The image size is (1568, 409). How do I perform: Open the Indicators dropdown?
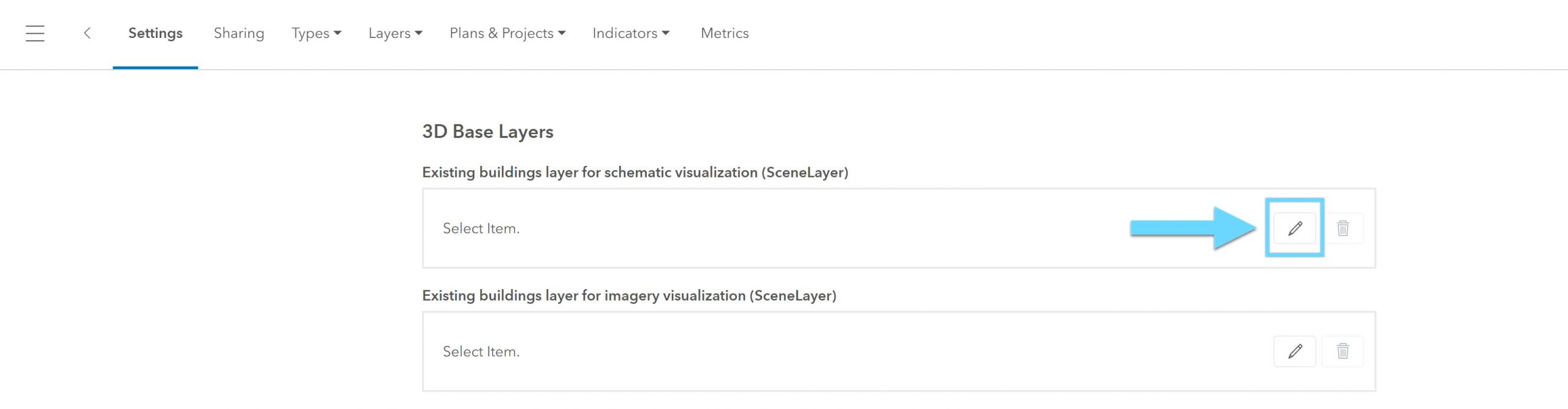[630, 34]
